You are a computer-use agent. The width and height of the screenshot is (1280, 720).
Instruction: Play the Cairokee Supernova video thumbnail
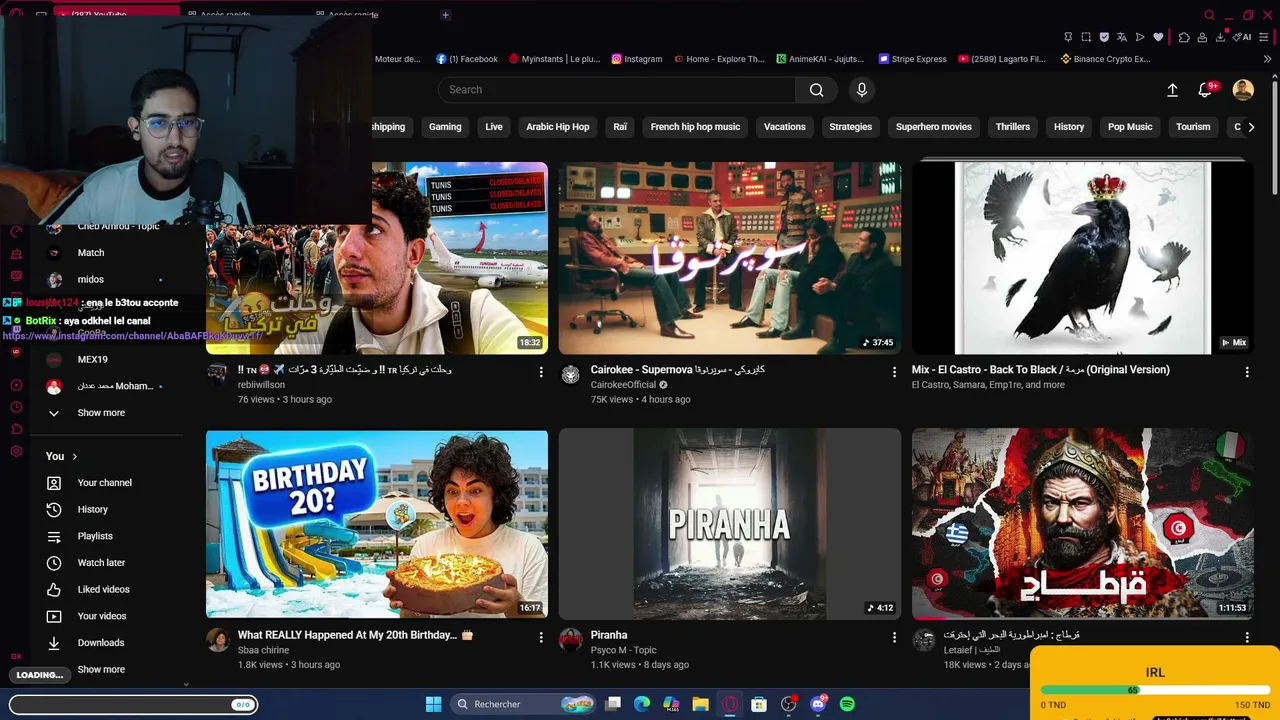click(730, 258)
